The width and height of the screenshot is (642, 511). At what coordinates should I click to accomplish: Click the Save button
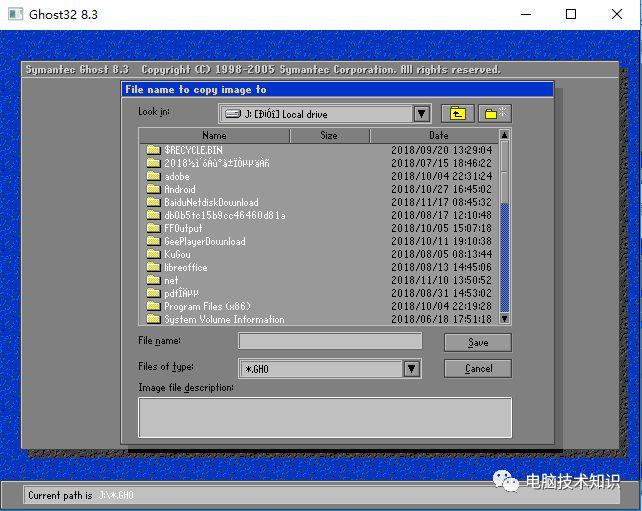coord(478,342)
